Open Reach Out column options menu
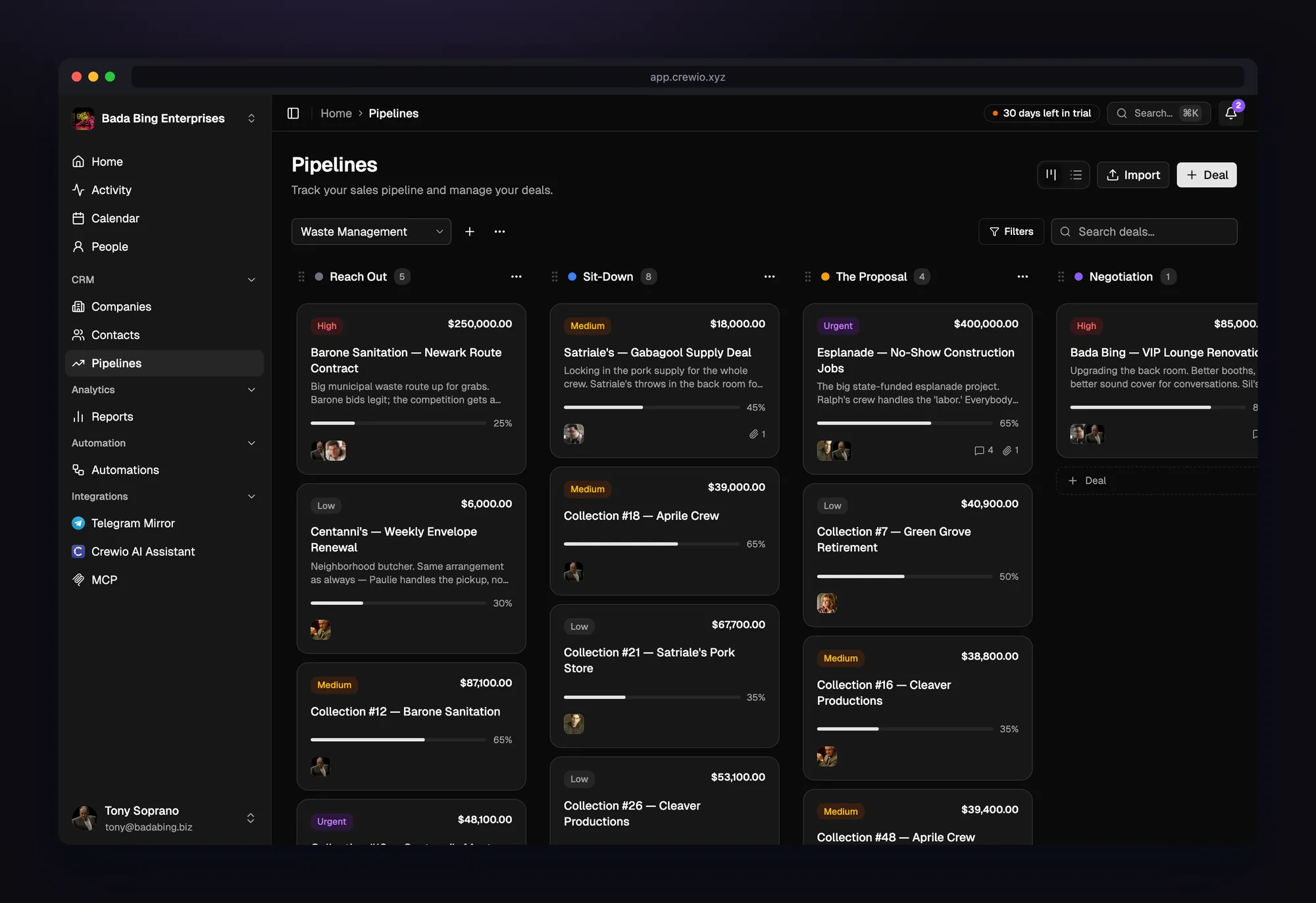 click(517, 277)
